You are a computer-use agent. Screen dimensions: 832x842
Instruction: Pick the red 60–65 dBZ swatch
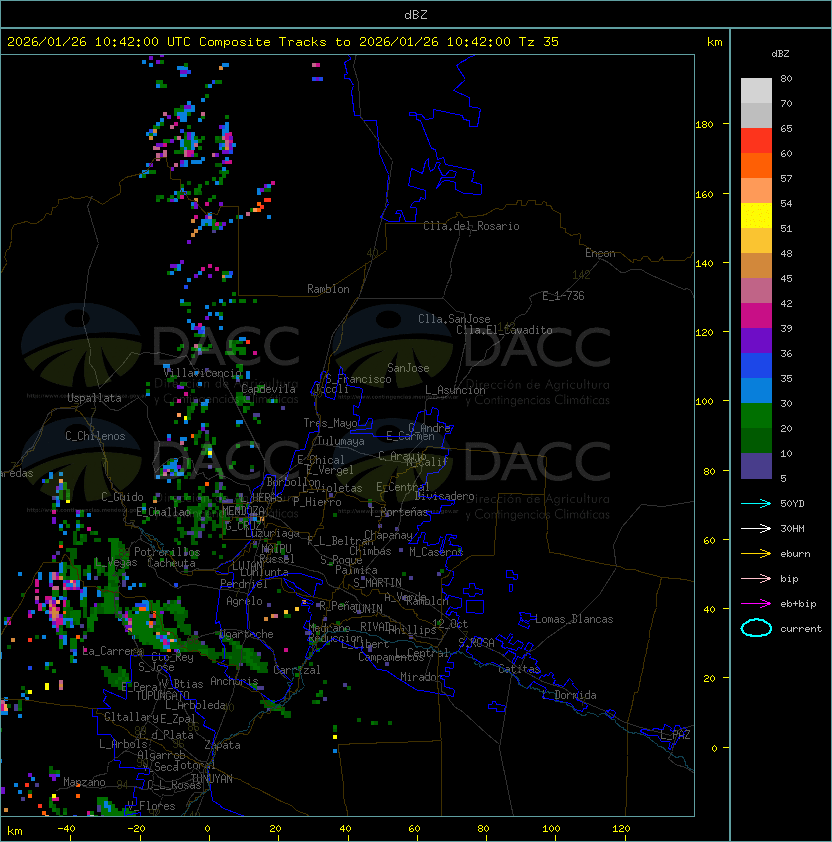coord(756,141)
